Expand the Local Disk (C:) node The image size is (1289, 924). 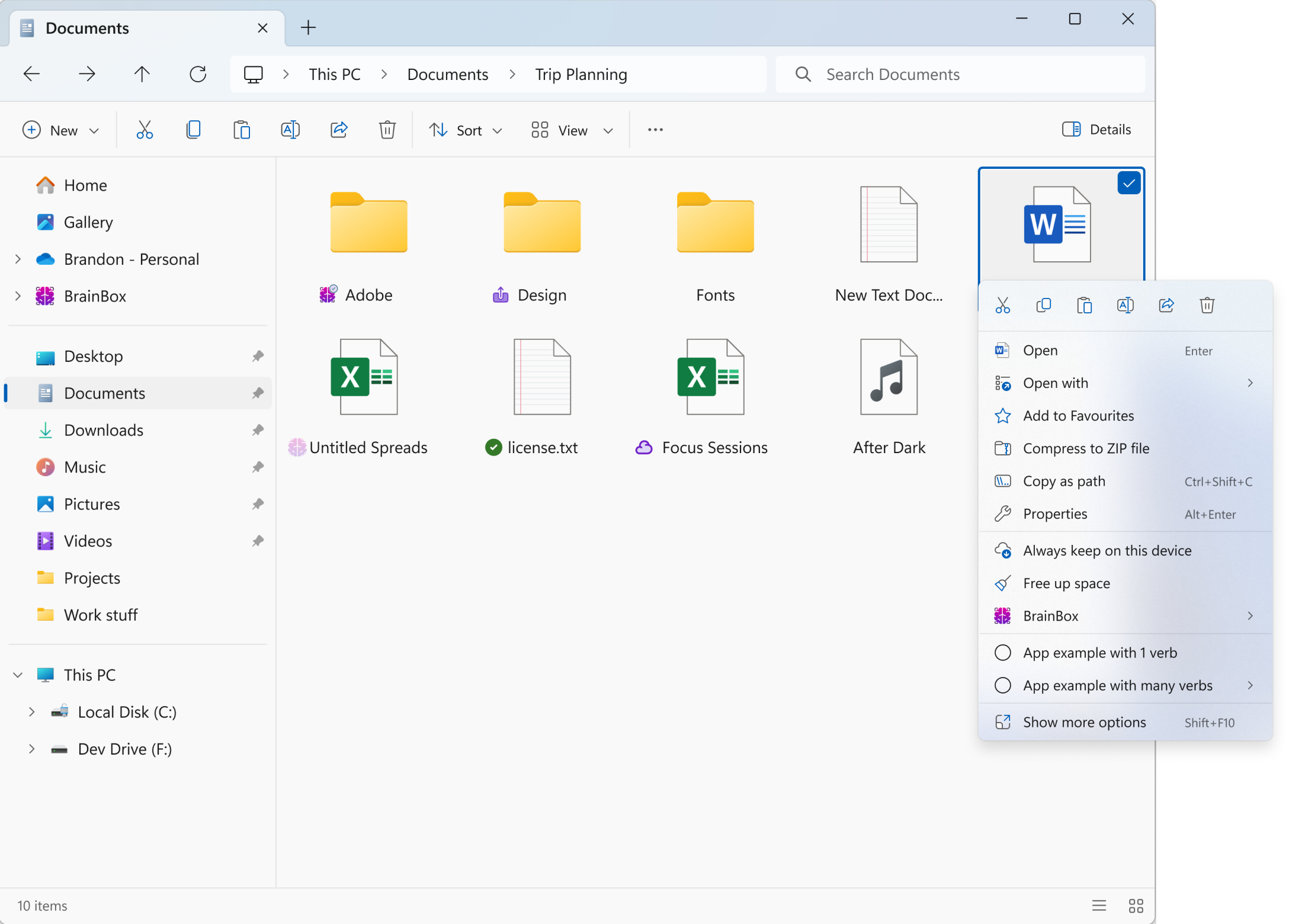(32, 711)
